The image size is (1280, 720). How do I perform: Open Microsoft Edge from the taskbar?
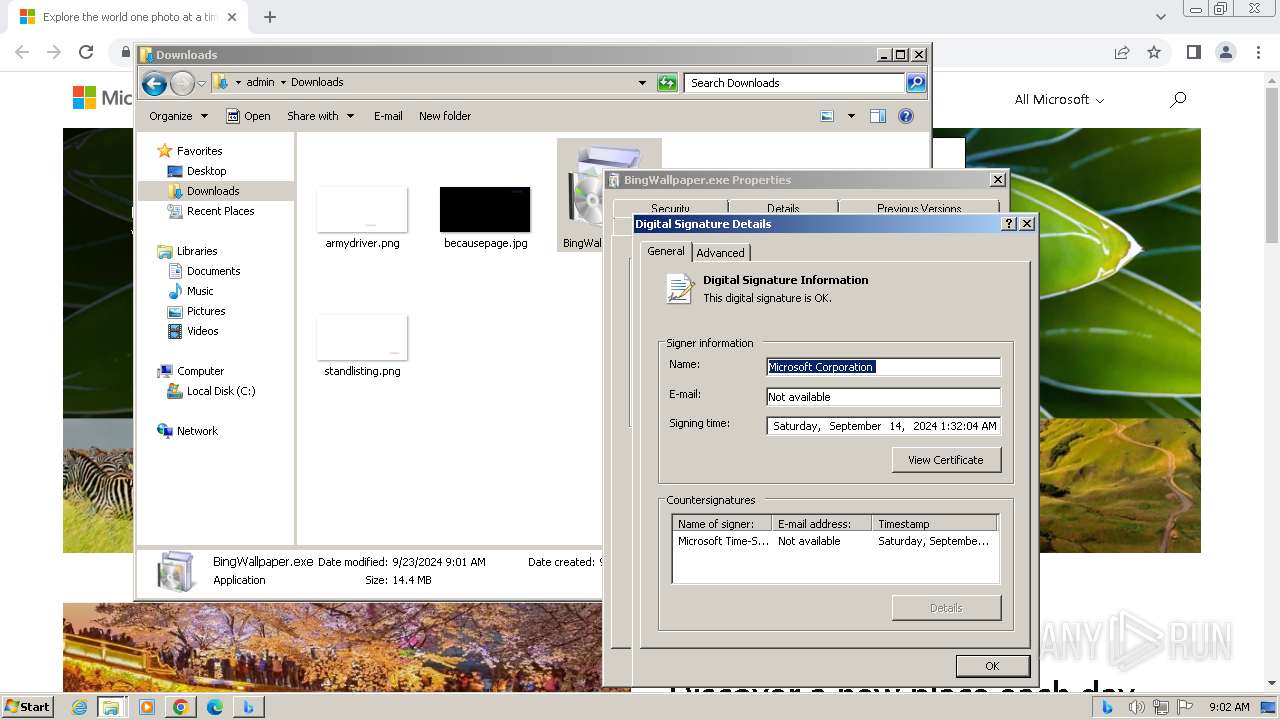pos(215,707)
